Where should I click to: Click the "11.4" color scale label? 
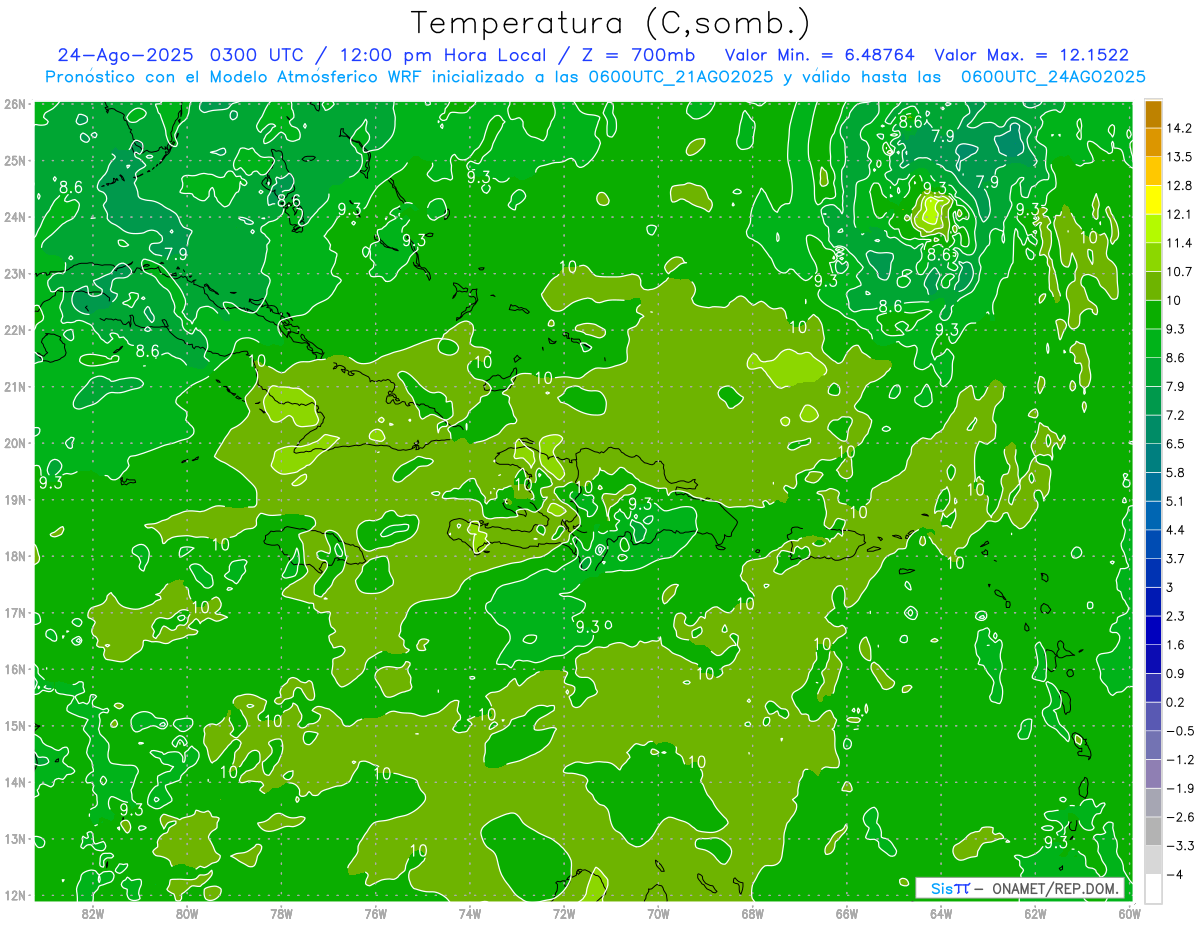1178,243
